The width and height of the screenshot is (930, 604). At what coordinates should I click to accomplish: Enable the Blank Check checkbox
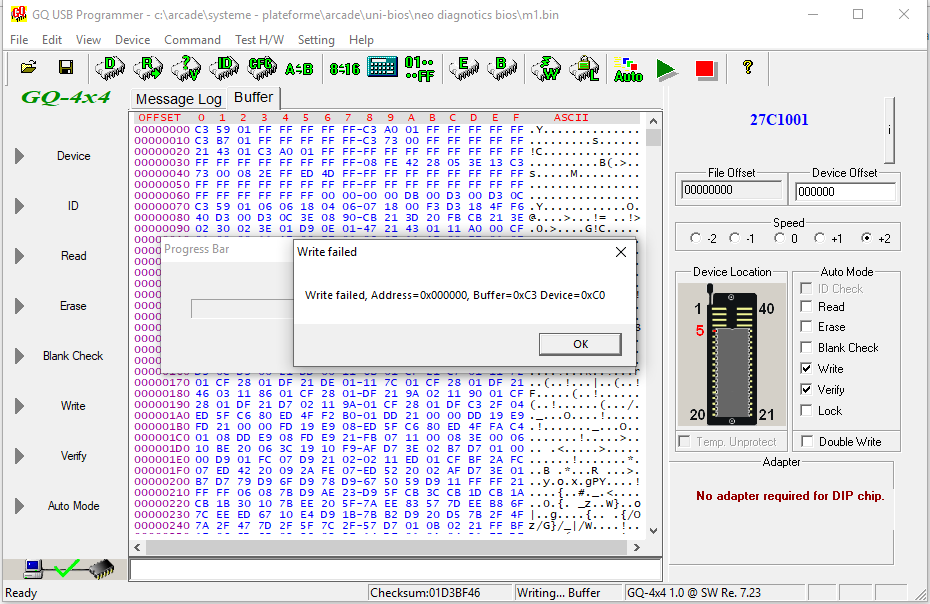pos(806,348)
